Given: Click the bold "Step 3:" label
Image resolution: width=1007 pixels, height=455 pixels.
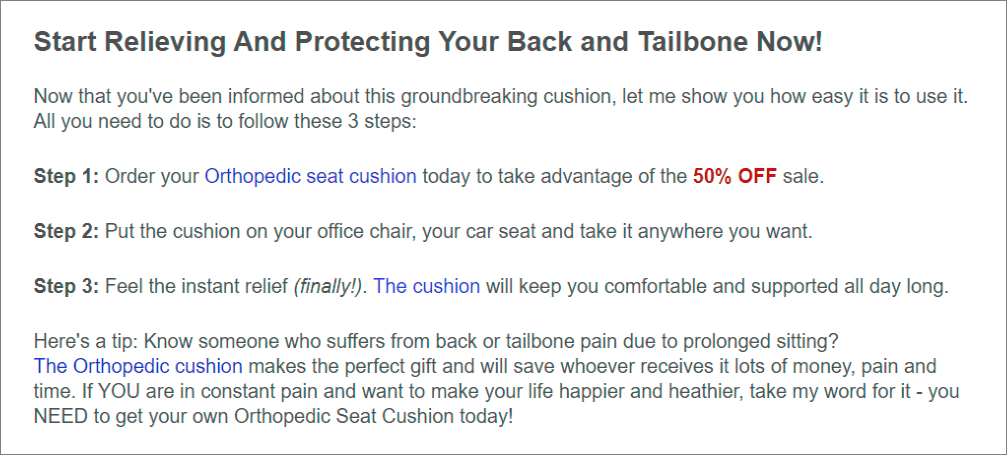Looking at the screenshot, I should pyautogui.click(x=66, y=286).
